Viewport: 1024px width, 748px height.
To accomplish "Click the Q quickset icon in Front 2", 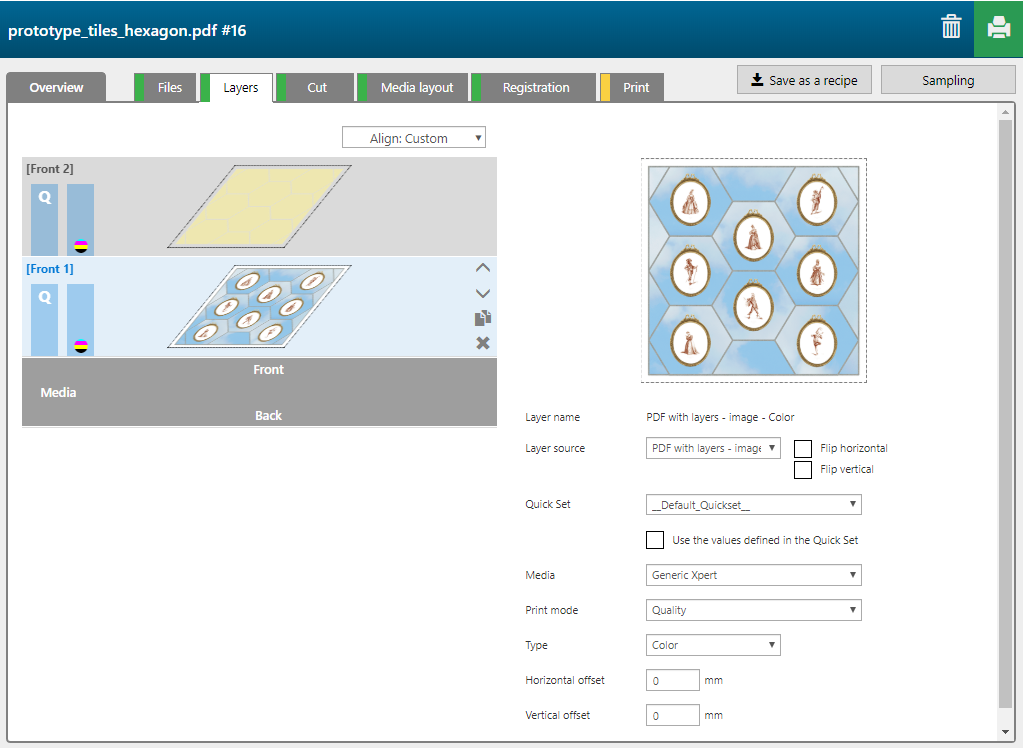I will click(x=45, y=198).
